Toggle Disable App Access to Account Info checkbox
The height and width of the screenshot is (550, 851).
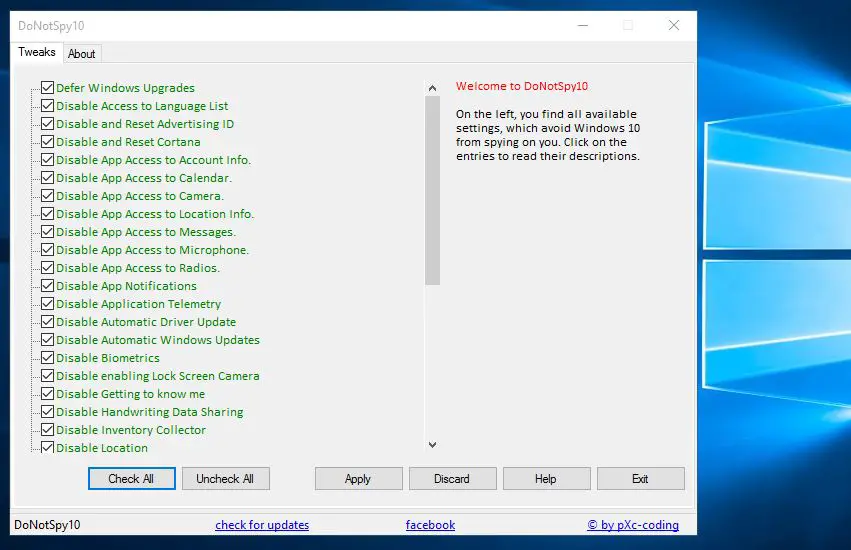(47, 159)
